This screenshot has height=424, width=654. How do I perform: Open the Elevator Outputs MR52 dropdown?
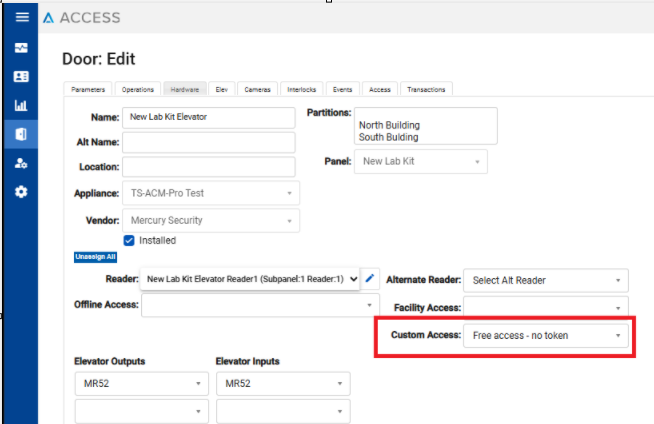click(142, 384)
